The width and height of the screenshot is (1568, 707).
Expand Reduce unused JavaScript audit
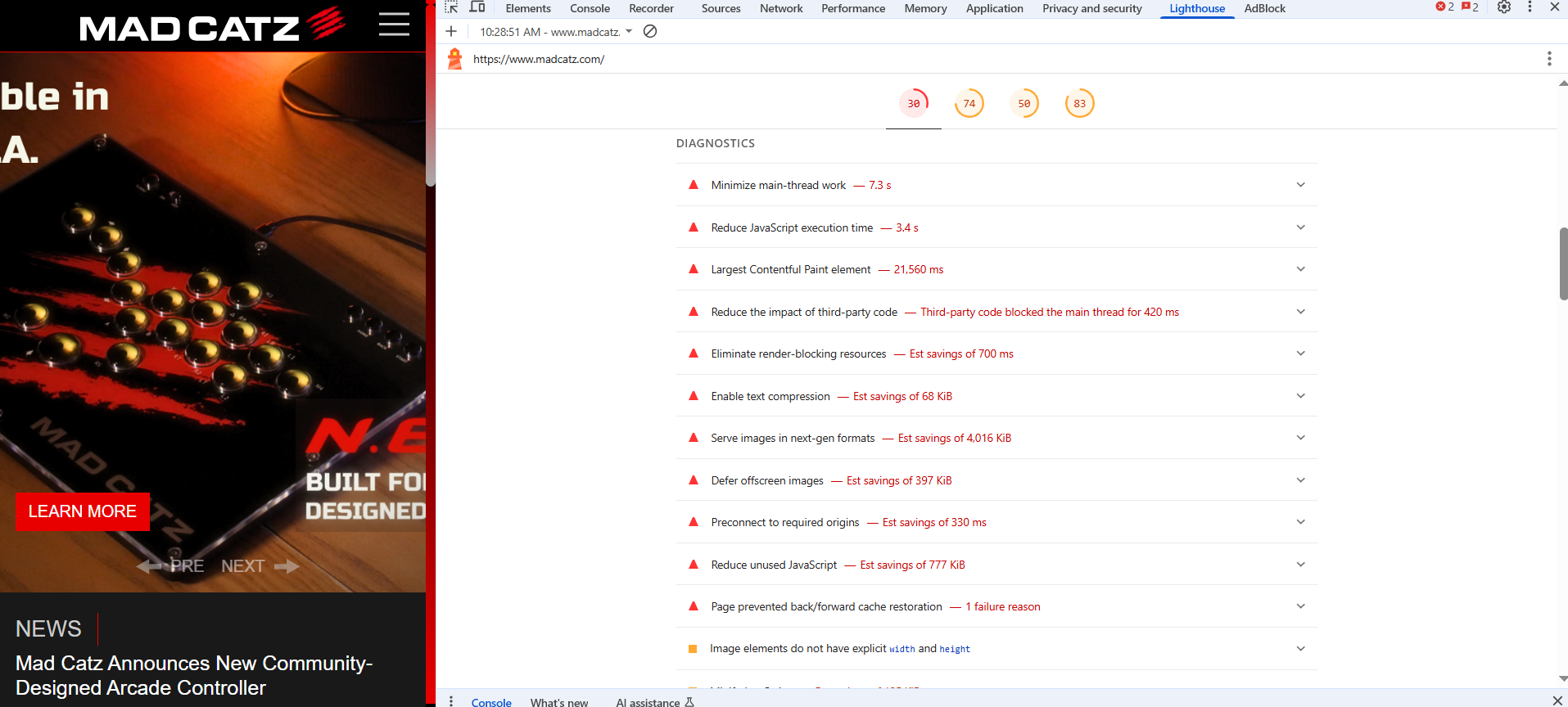click(x=1300, y=565)
